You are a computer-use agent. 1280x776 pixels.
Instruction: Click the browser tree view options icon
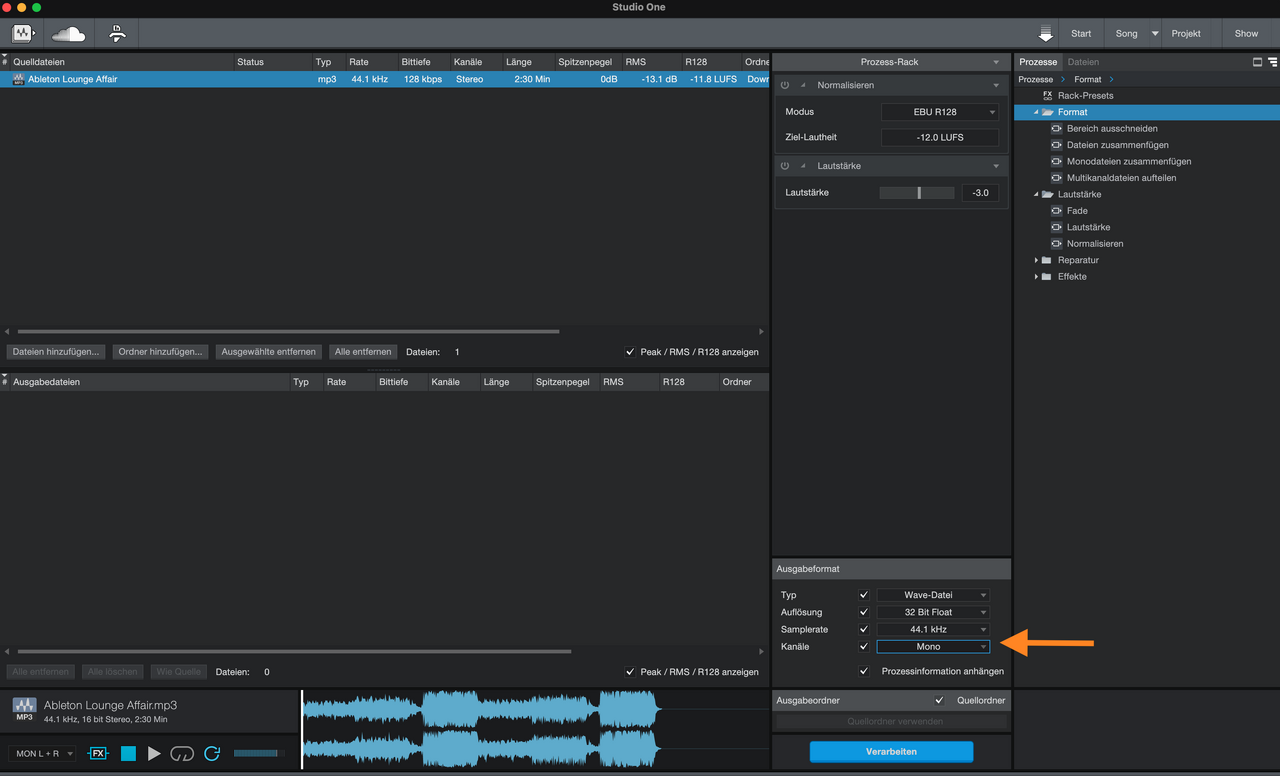[x=1272, y=62]
